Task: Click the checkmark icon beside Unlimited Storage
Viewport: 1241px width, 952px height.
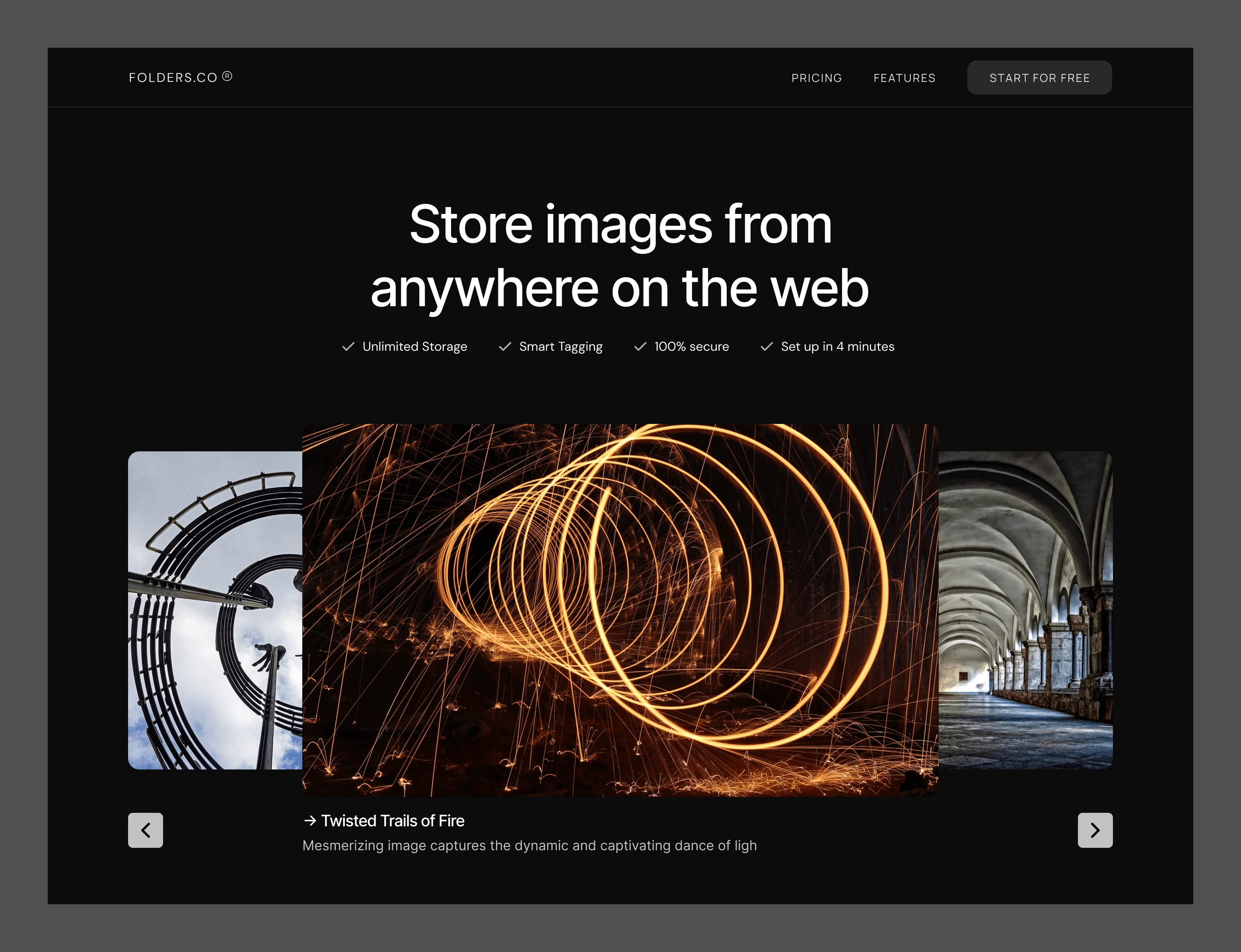Action: pos(348,346)
